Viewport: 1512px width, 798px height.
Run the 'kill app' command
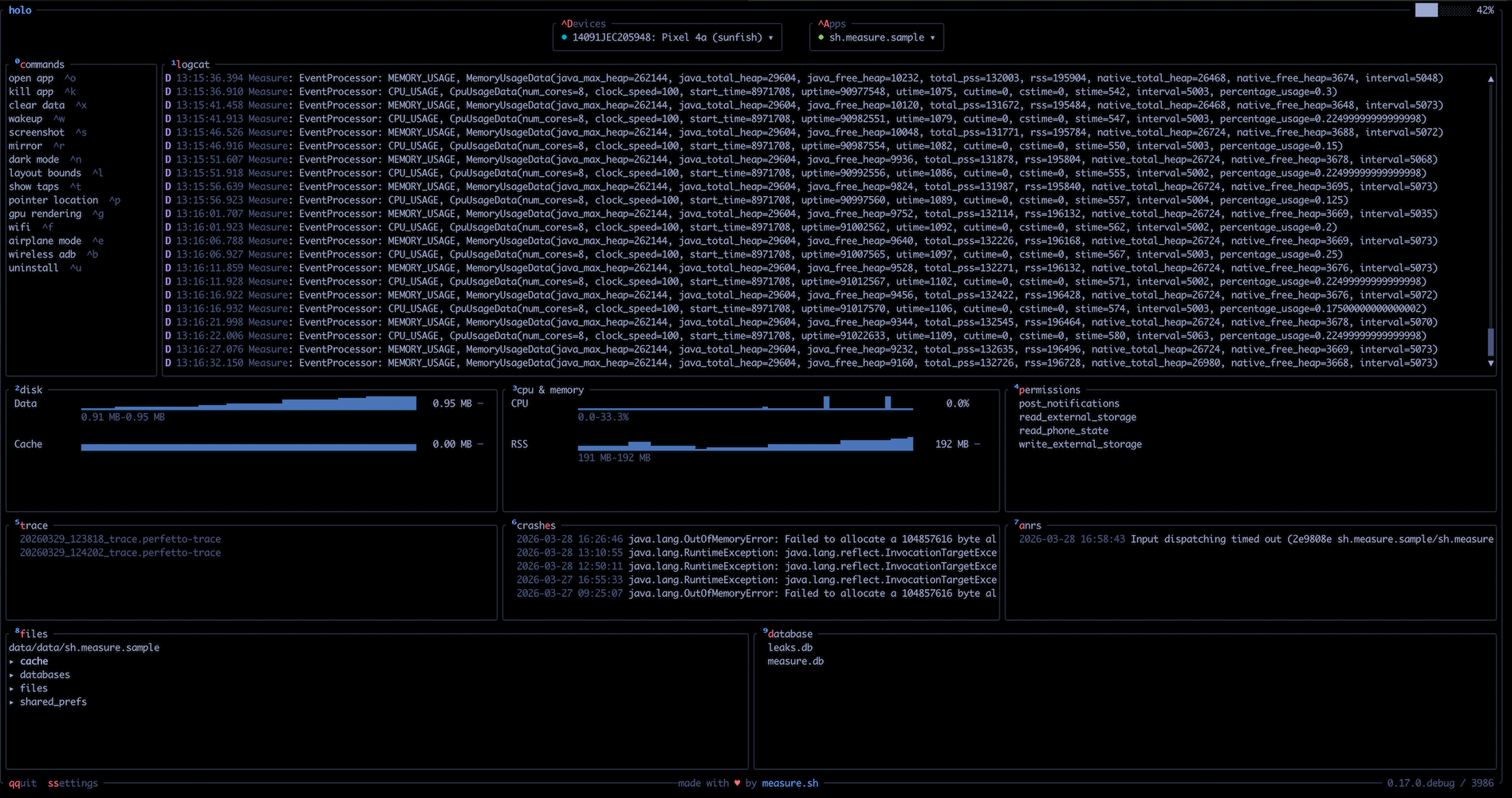point(42,92)
